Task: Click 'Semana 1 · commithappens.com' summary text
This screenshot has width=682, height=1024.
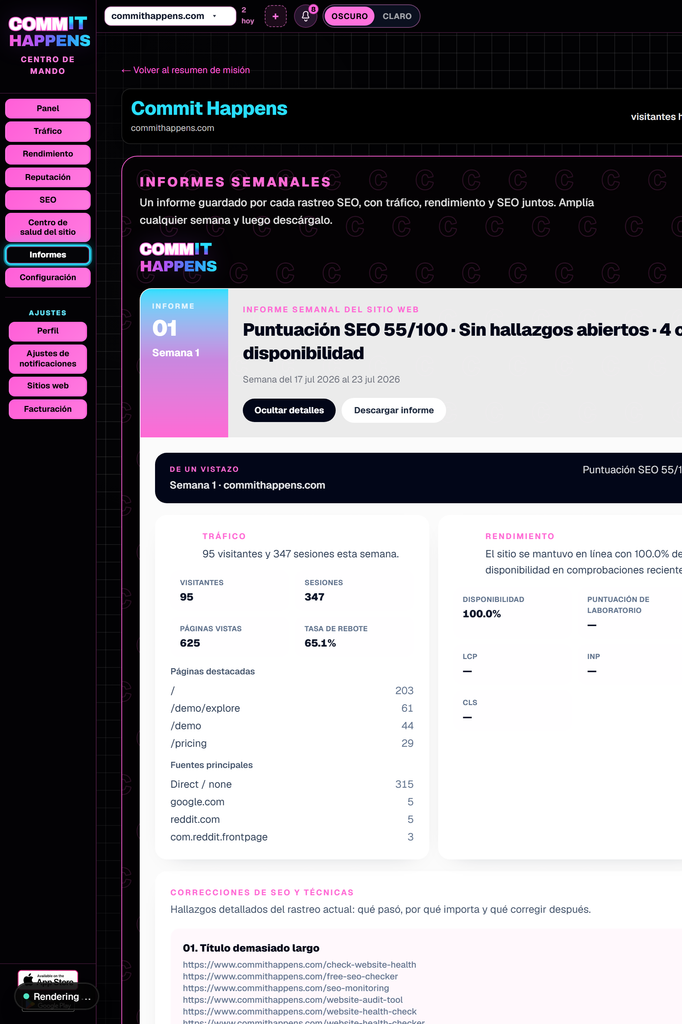Action: click(248, 485)
